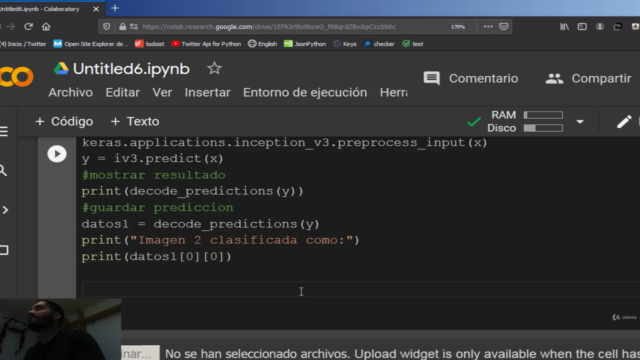The image size is (640, 360).
Task: Click the notebook title Untitled6.ipynb
Action: (x=131, y=69)
